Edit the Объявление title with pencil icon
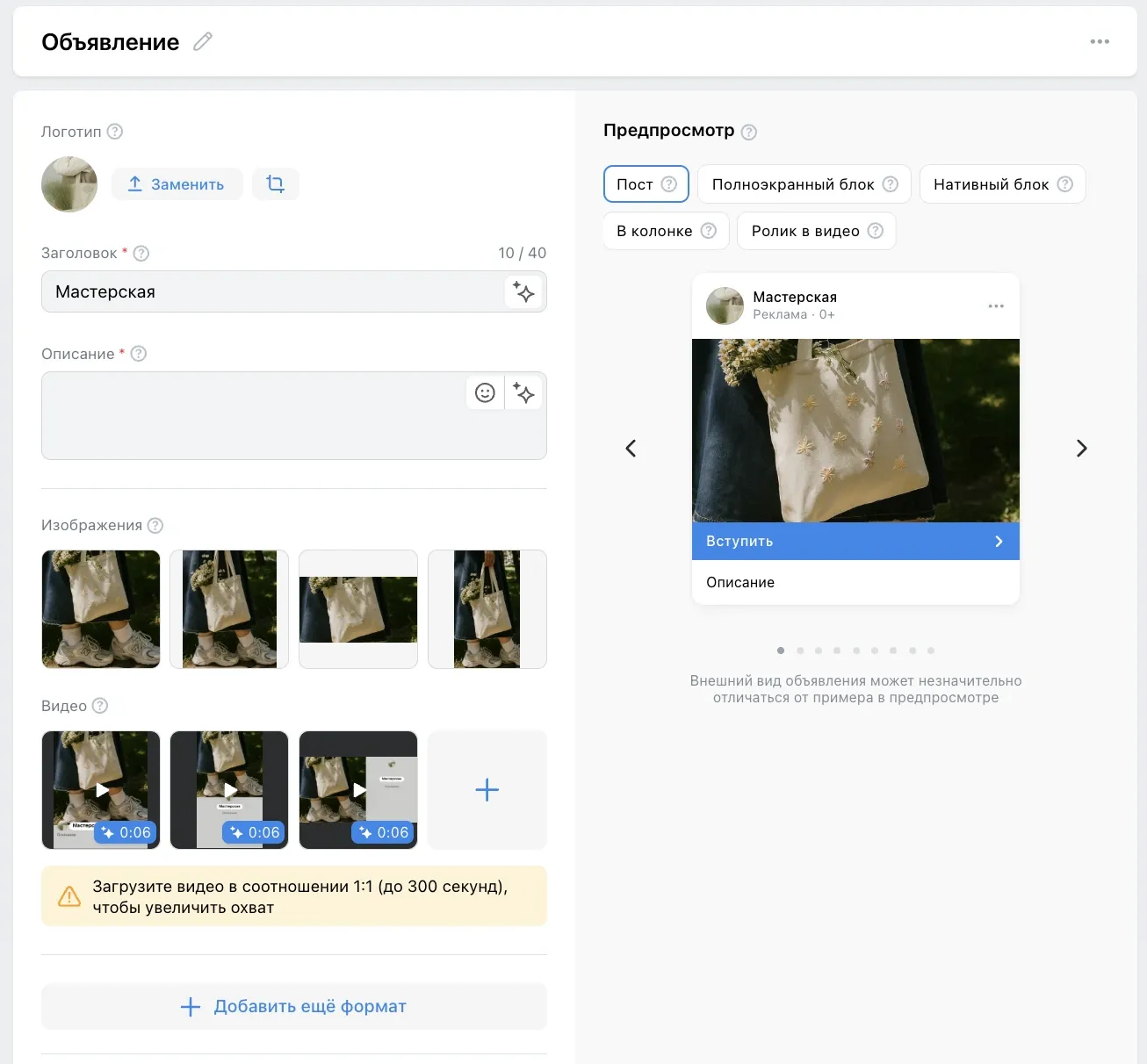Viewport: 1147px width, 1064px height. 203,41
